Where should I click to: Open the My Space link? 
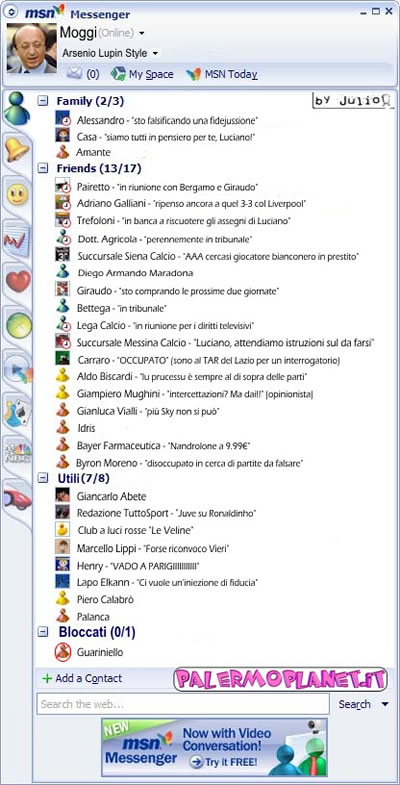pyautogui.click(x=151, y=74)
